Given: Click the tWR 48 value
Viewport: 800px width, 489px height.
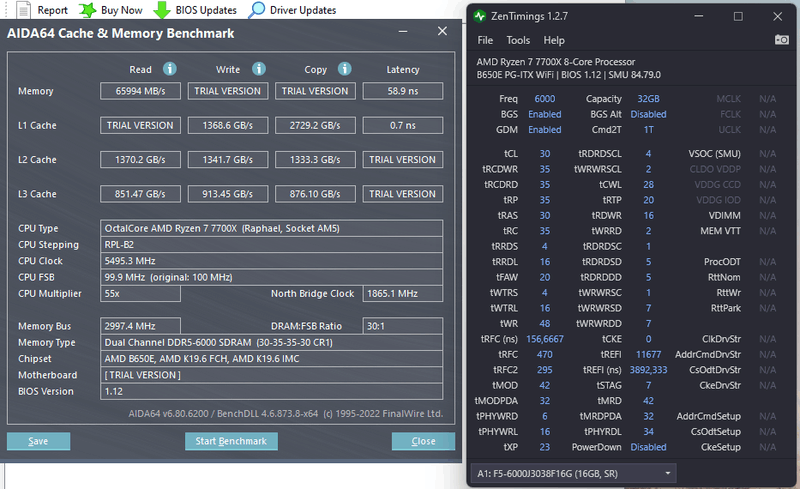Looking at the screenshot, I should 544,324.
